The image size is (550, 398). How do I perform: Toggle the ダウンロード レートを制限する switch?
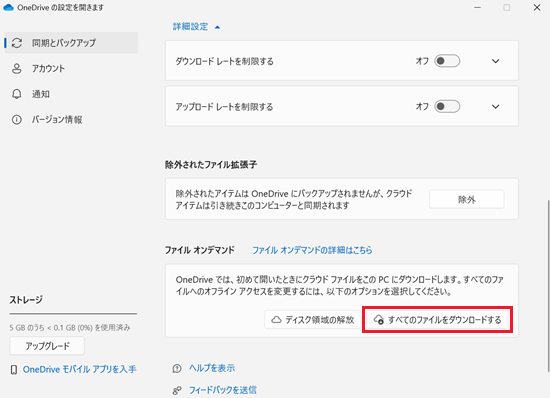click(x=447, y=61)
